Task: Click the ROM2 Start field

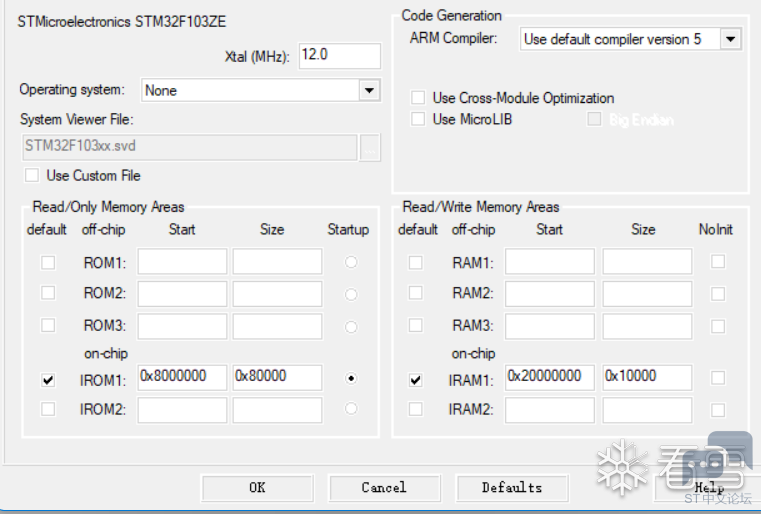Action: coord(182,294)
